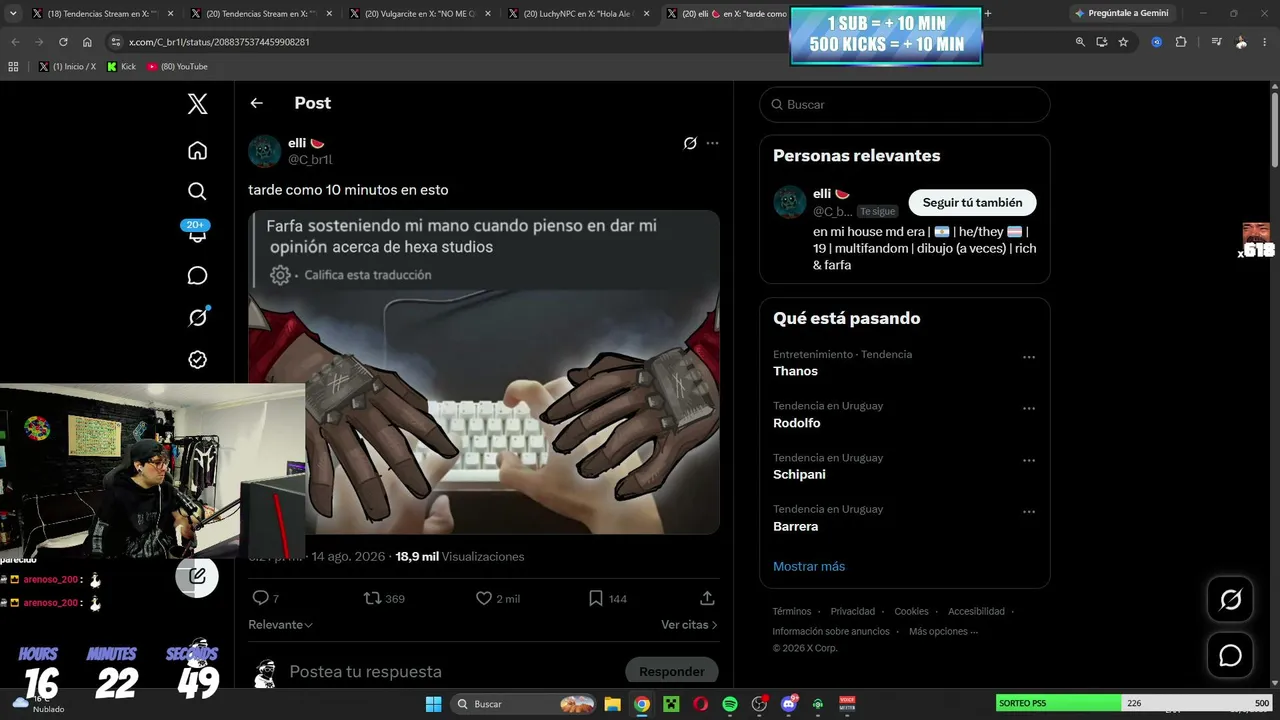Open Notifications bell with 20+ badge
Screen dimensions: 1280x720
click(197, 232)
